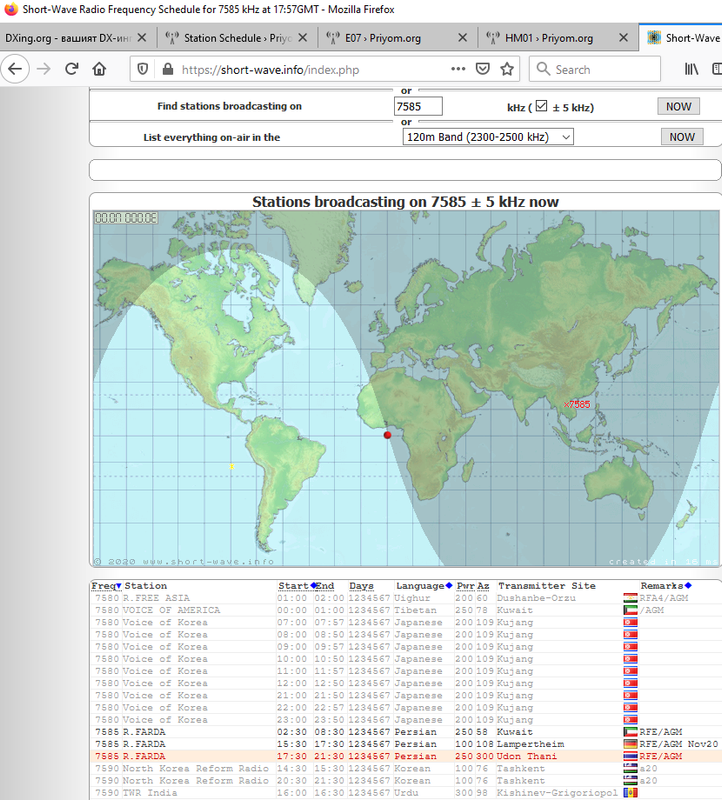This screenshot has height=800, width=722.
Task: Close the HM01 Priyom.org tab
Action: (x=623, y=38)
